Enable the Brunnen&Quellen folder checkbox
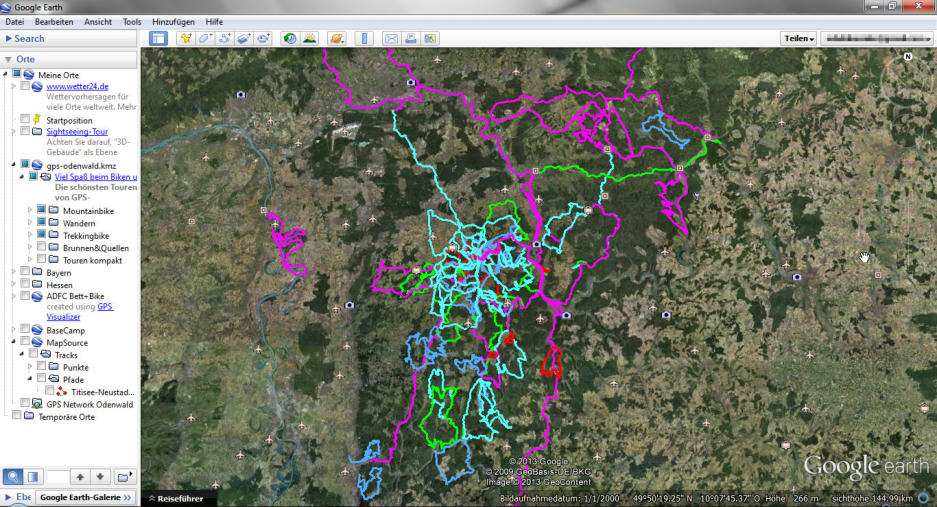Image resolution: width=937 pixels, height=507 pixels. point(41,248)
